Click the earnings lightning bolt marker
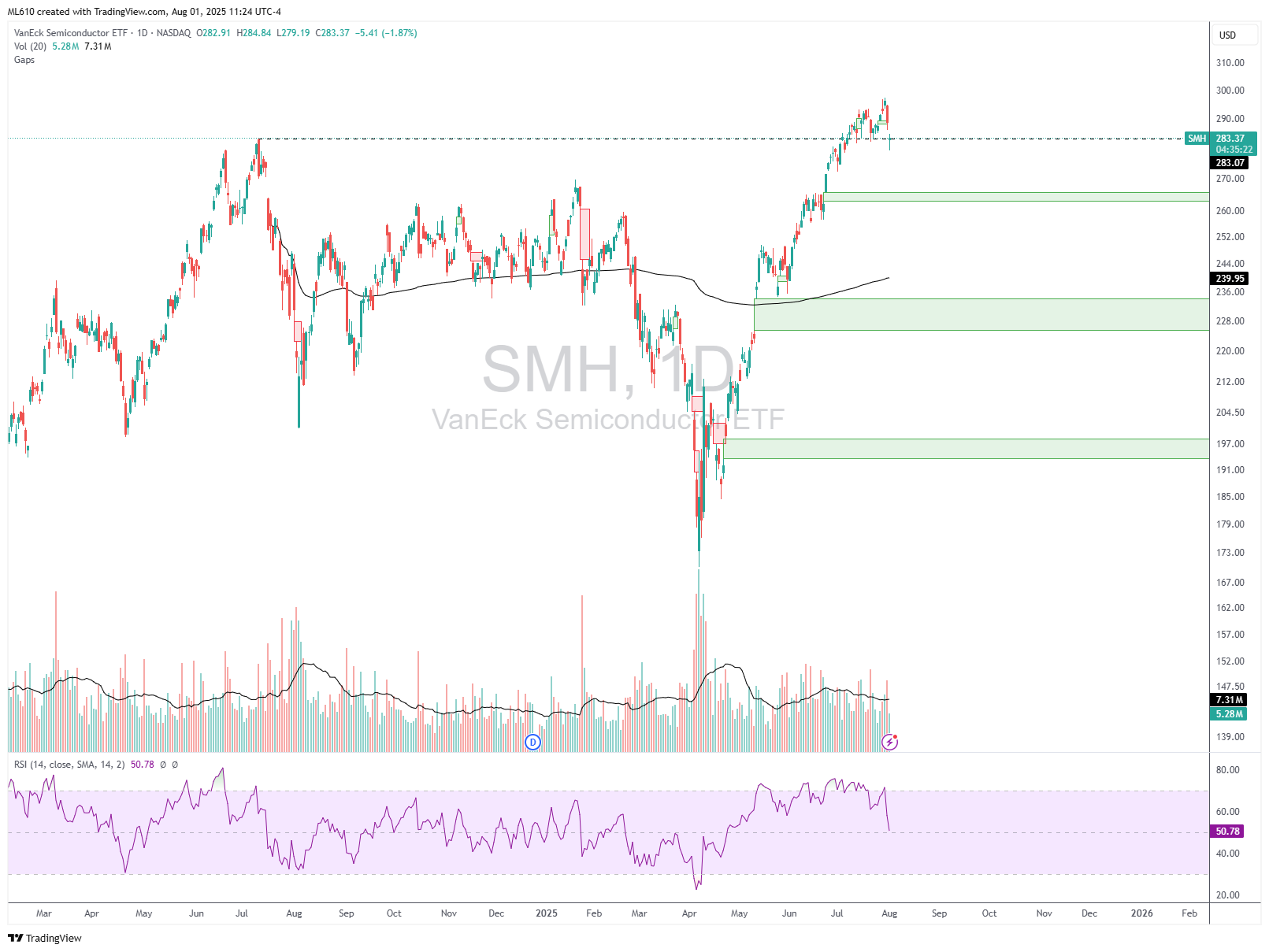The width and height of the screenshot is (1269, 952). click(x=889, y=742)
